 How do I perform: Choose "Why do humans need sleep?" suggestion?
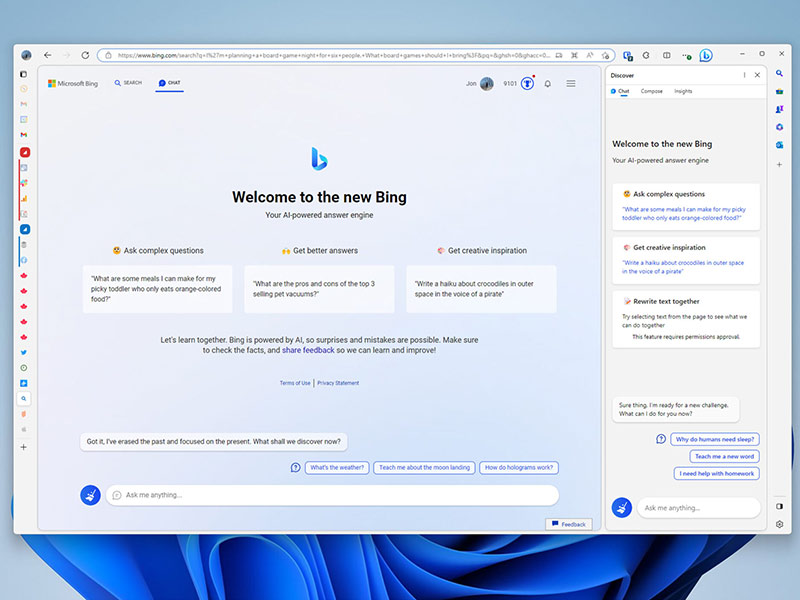(x=715, y=439)
